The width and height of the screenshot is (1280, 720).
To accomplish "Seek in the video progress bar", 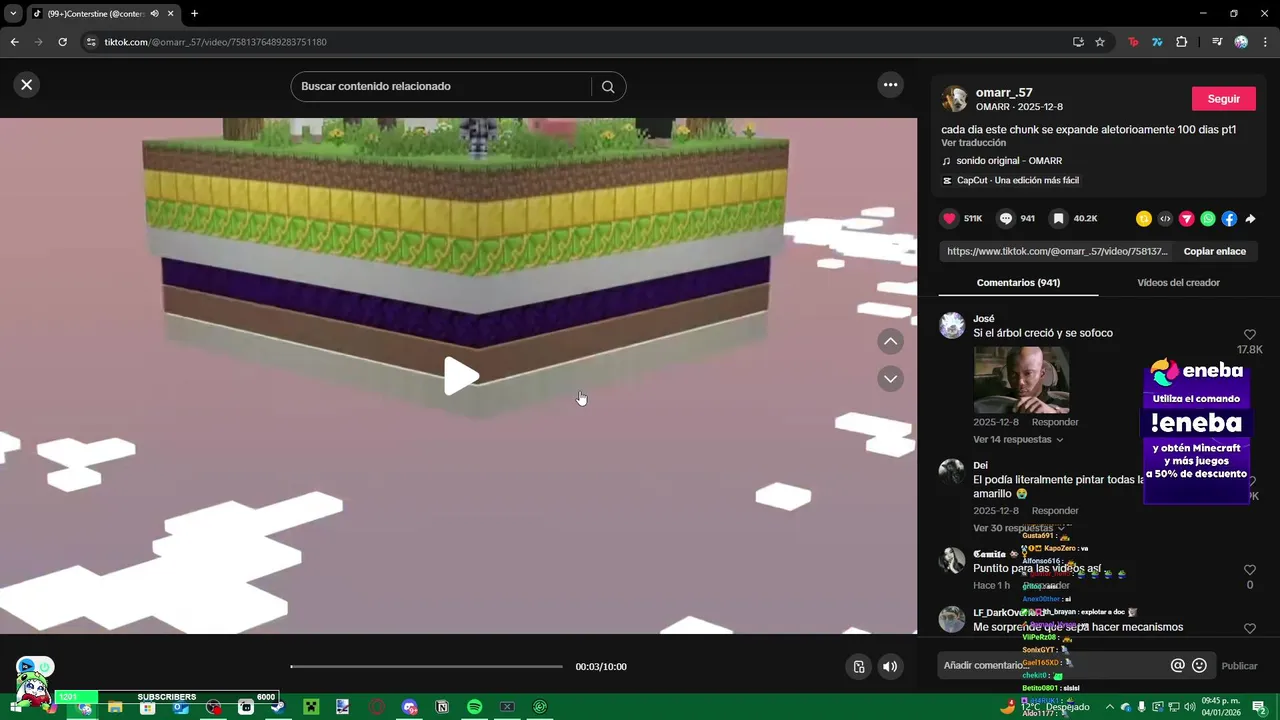I will pyautogui.click(x=427, y=667).
